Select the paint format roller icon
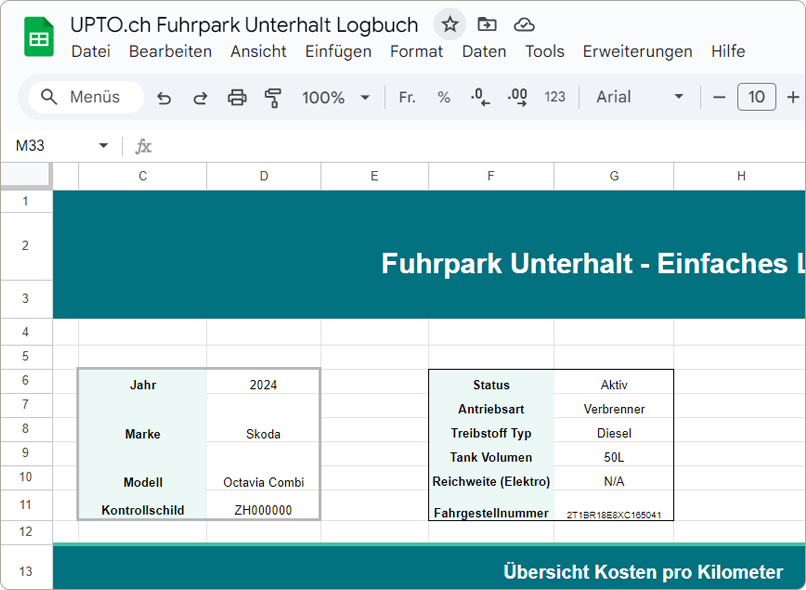The height and width of the screenshot is (590, 806). [273, 97]
